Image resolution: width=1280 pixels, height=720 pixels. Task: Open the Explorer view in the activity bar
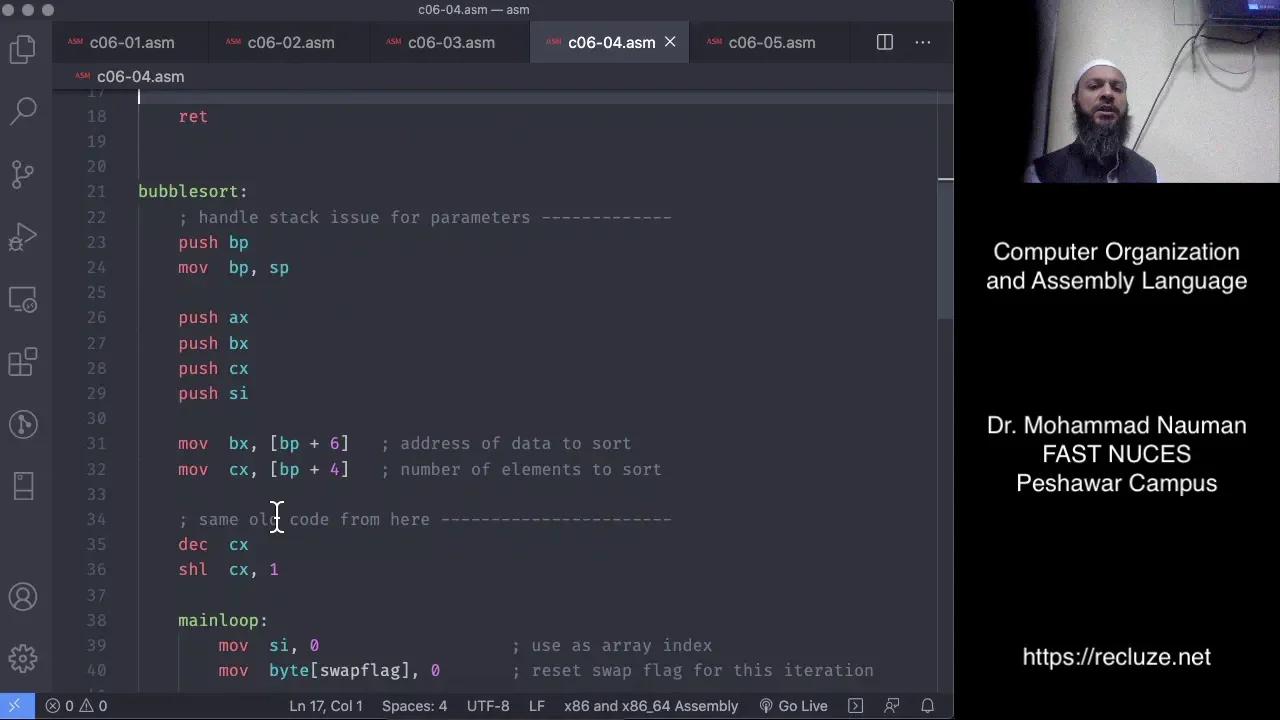(23, 48)
